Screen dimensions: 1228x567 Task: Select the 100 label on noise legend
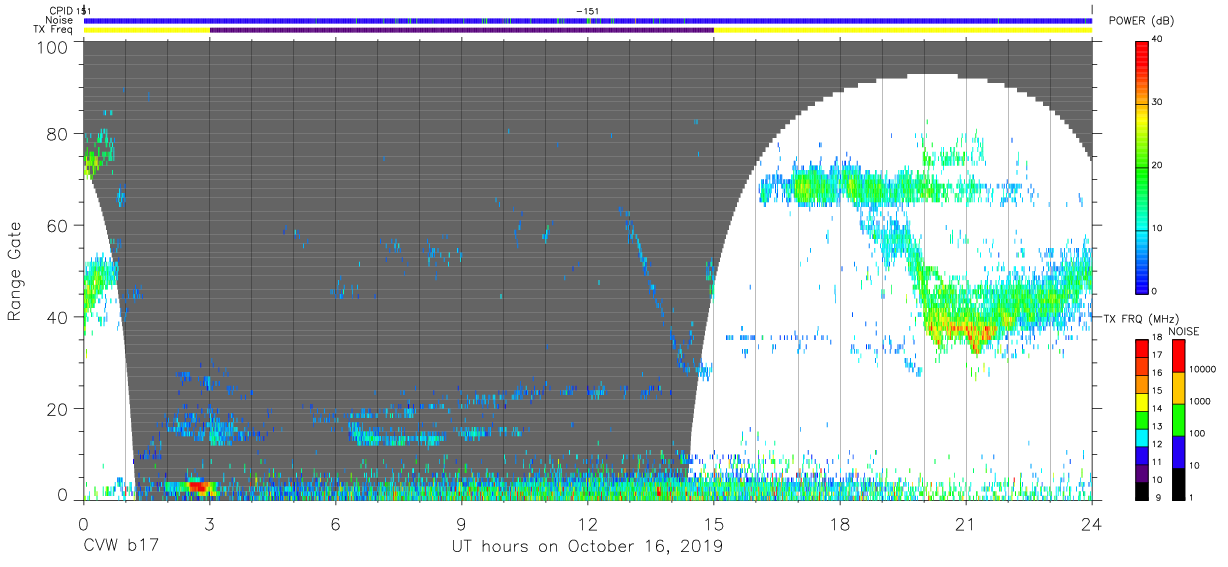[x=1196, y=435]
